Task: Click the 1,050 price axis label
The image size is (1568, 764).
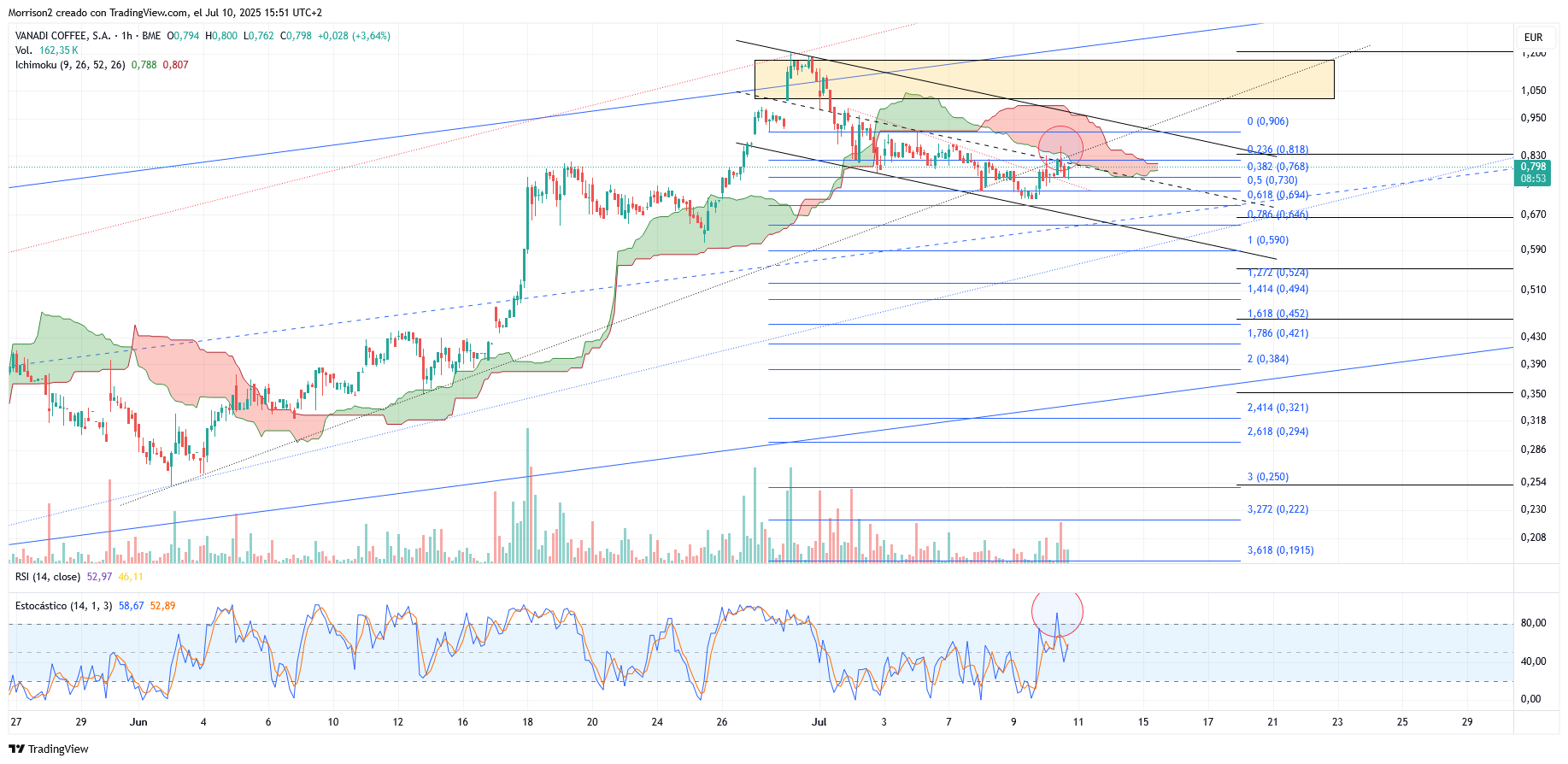Action: (x=1533, y=91)
